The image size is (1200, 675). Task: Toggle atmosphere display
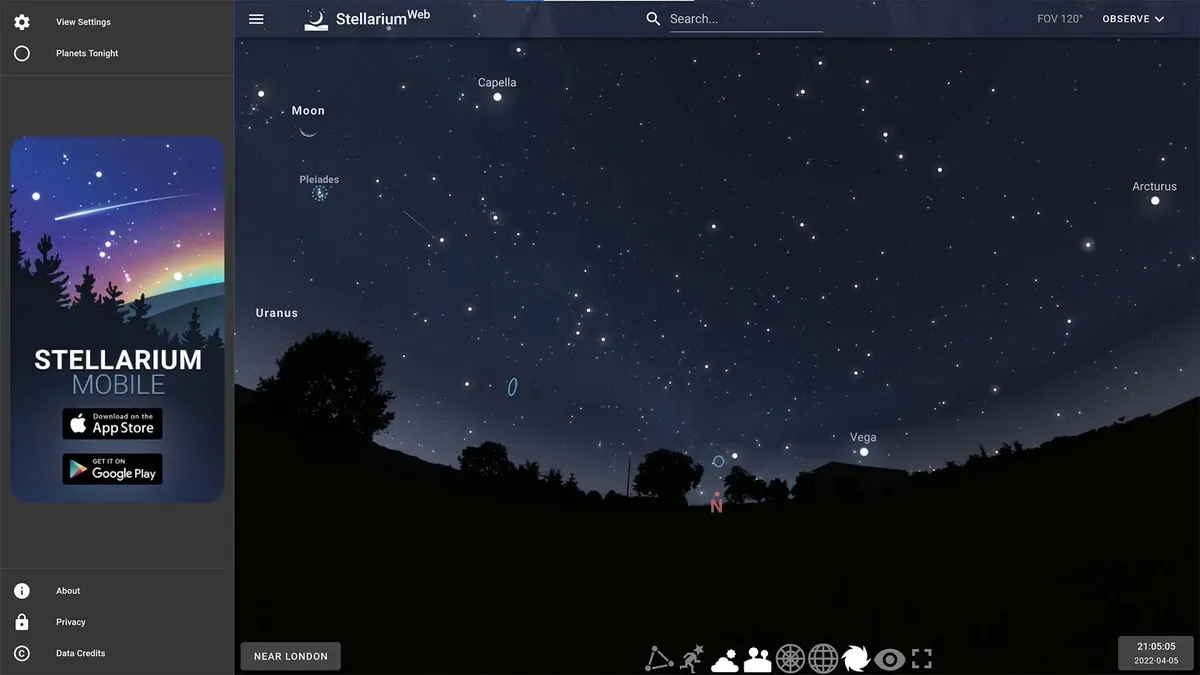pos(724,659)
